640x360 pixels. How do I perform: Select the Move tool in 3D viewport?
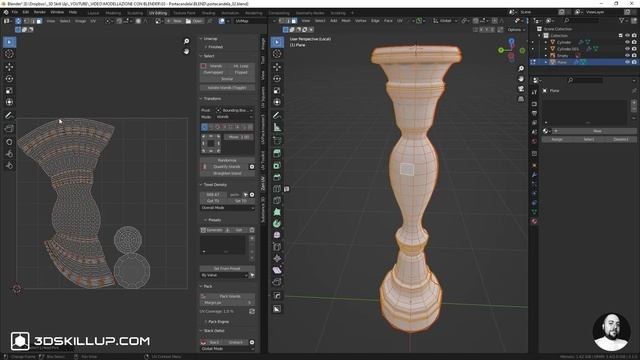click(277, 67)
